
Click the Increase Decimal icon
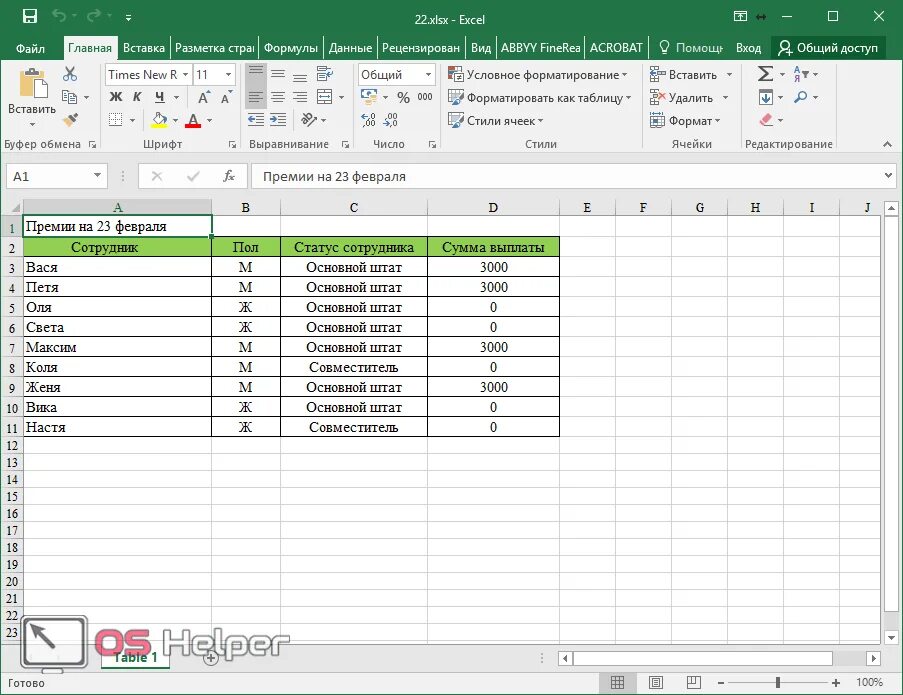point(368,120)
